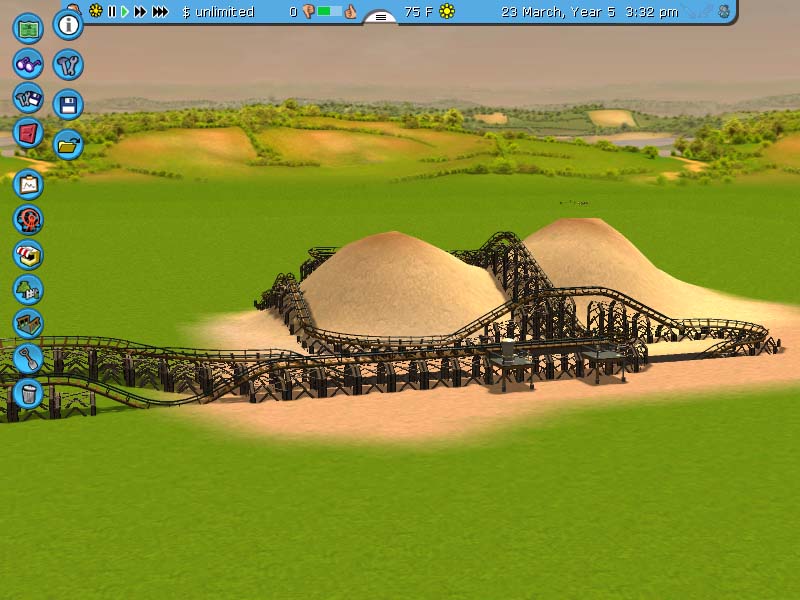Open the wrench game options icon
800x600 pixels.
coord(68,64)
